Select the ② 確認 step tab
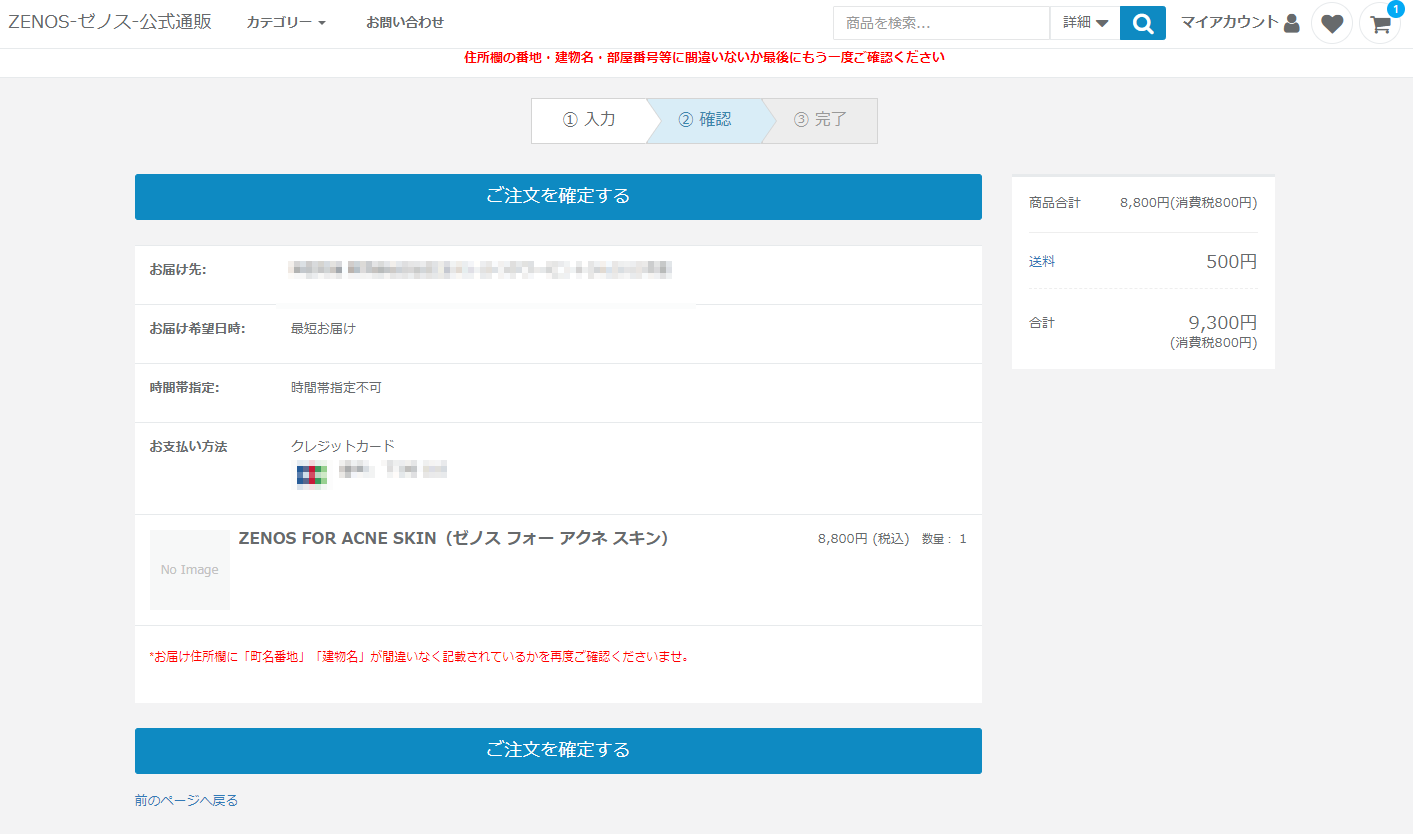This screenshot has height=834, width=1413. coord(705,120)
